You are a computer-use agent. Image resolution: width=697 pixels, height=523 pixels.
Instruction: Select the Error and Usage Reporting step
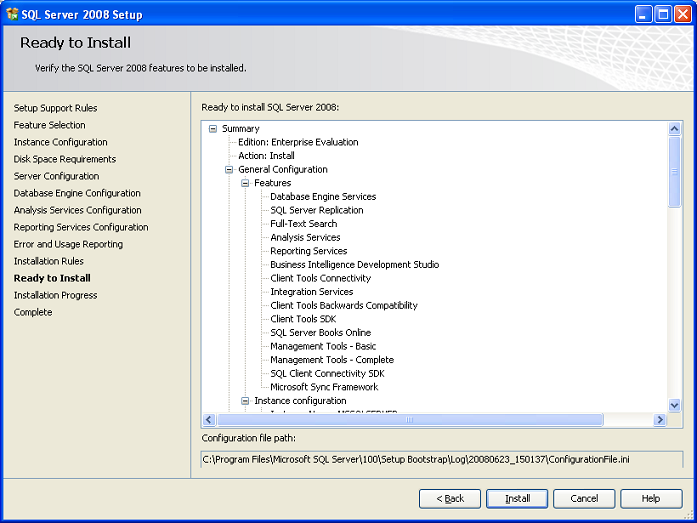(68, 244)
